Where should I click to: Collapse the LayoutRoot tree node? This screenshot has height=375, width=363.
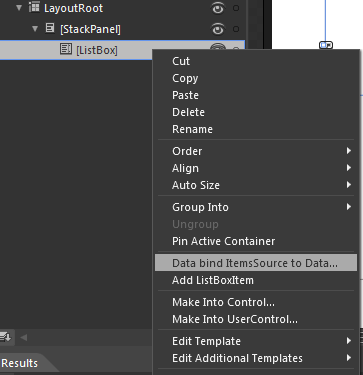[x=19, y=8]
